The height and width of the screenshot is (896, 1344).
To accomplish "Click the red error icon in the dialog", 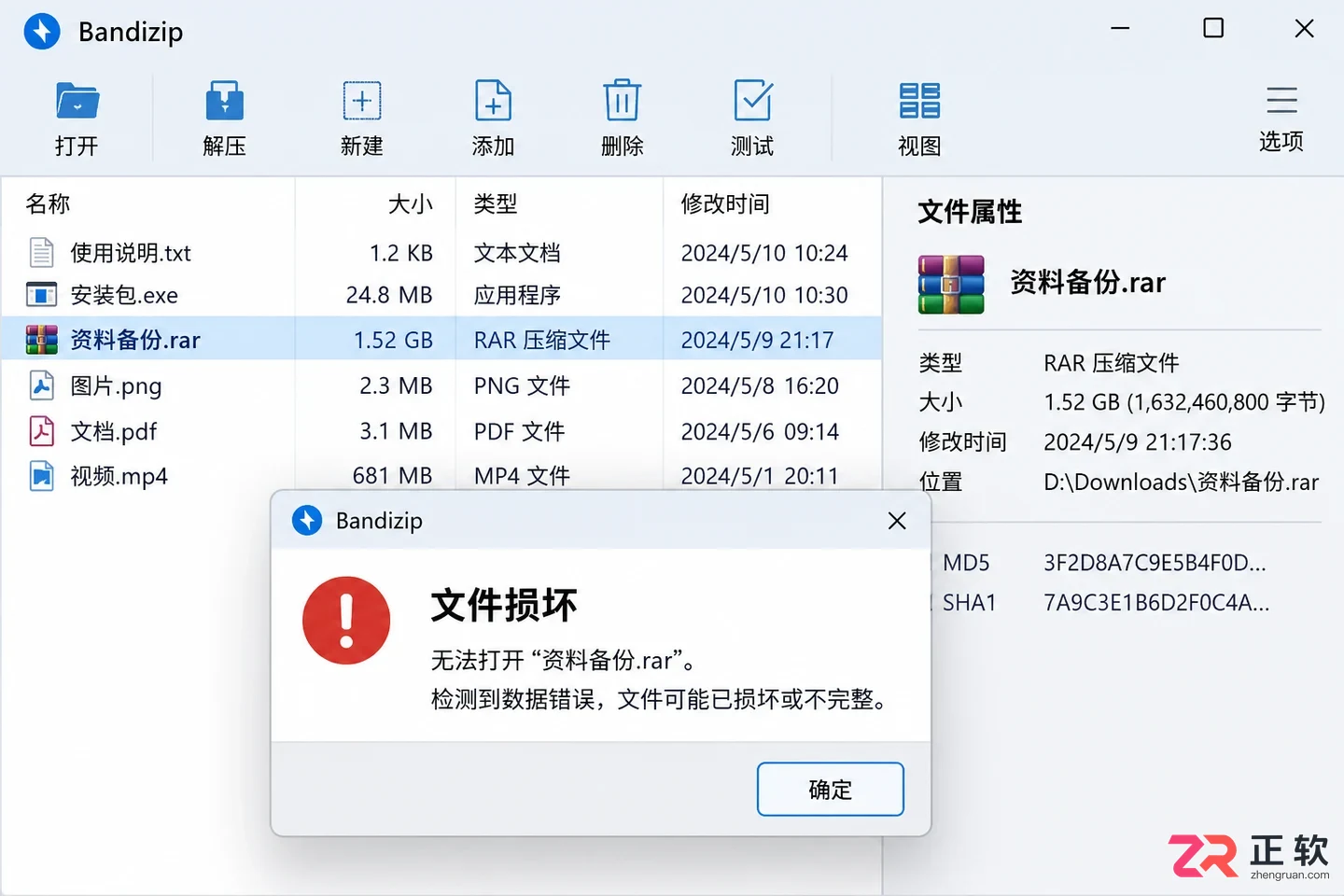I will (x=346, y=621).
